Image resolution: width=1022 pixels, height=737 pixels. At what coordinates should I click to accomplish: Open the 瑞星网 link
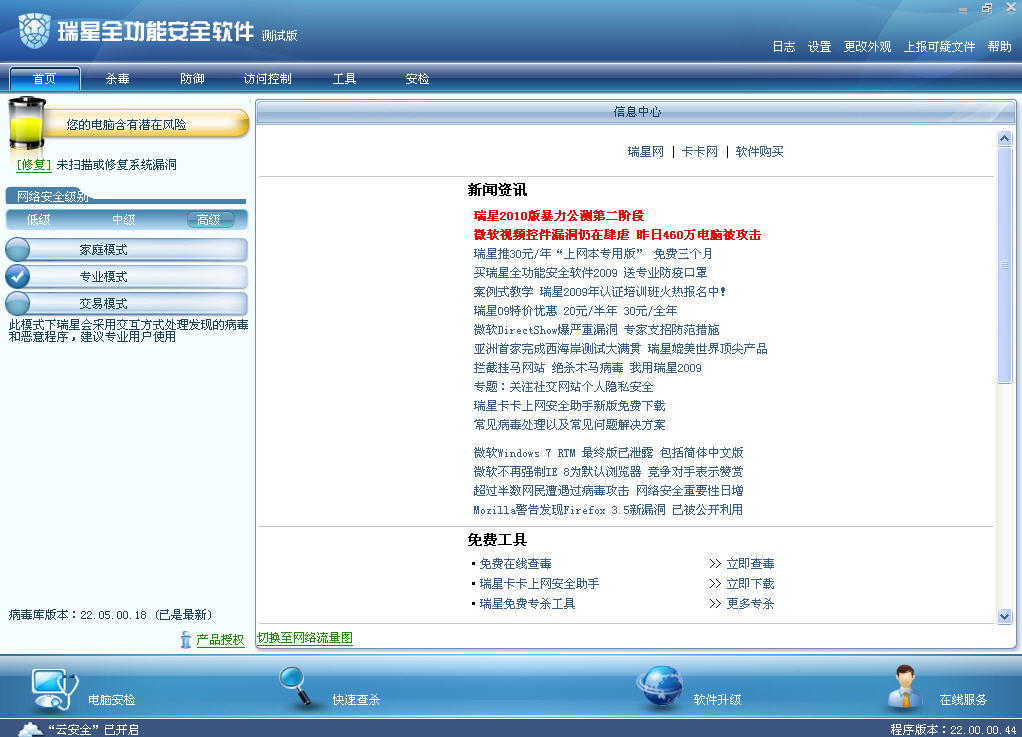pyautogui.click(x=645, y=152)
